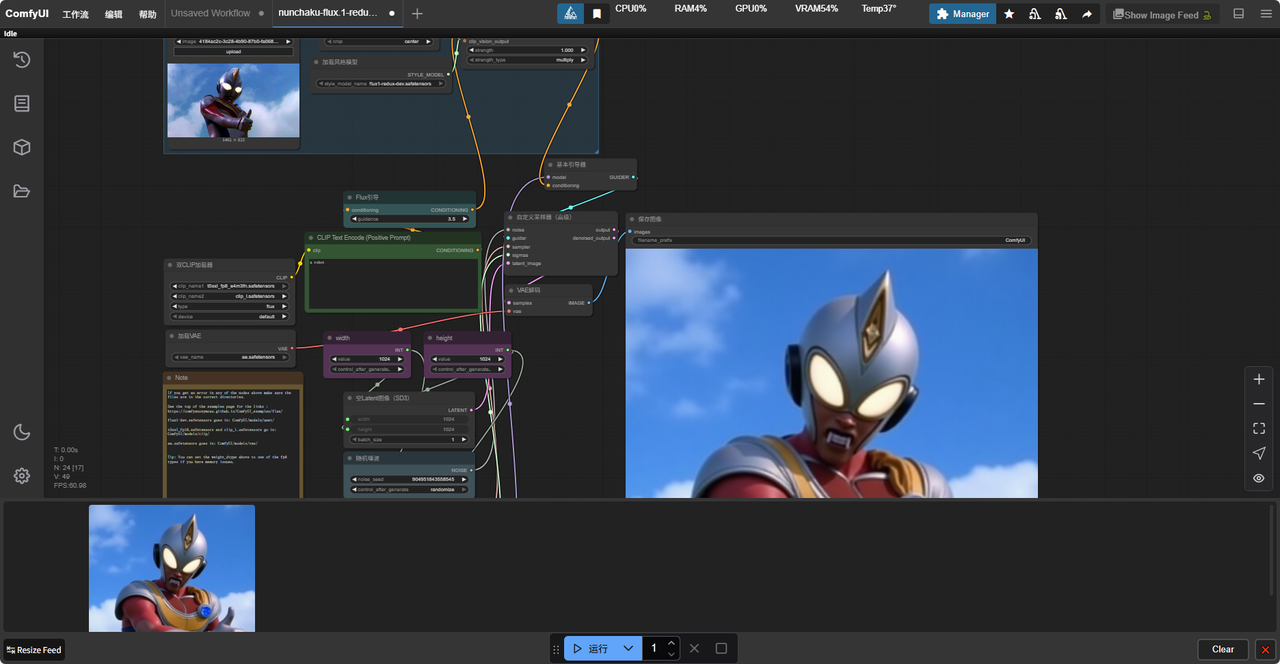The image size is (1280, 664).
Task: Zoom out on canvas with the minus icon
Action: pyautogui.click(x=1259, y=404)
